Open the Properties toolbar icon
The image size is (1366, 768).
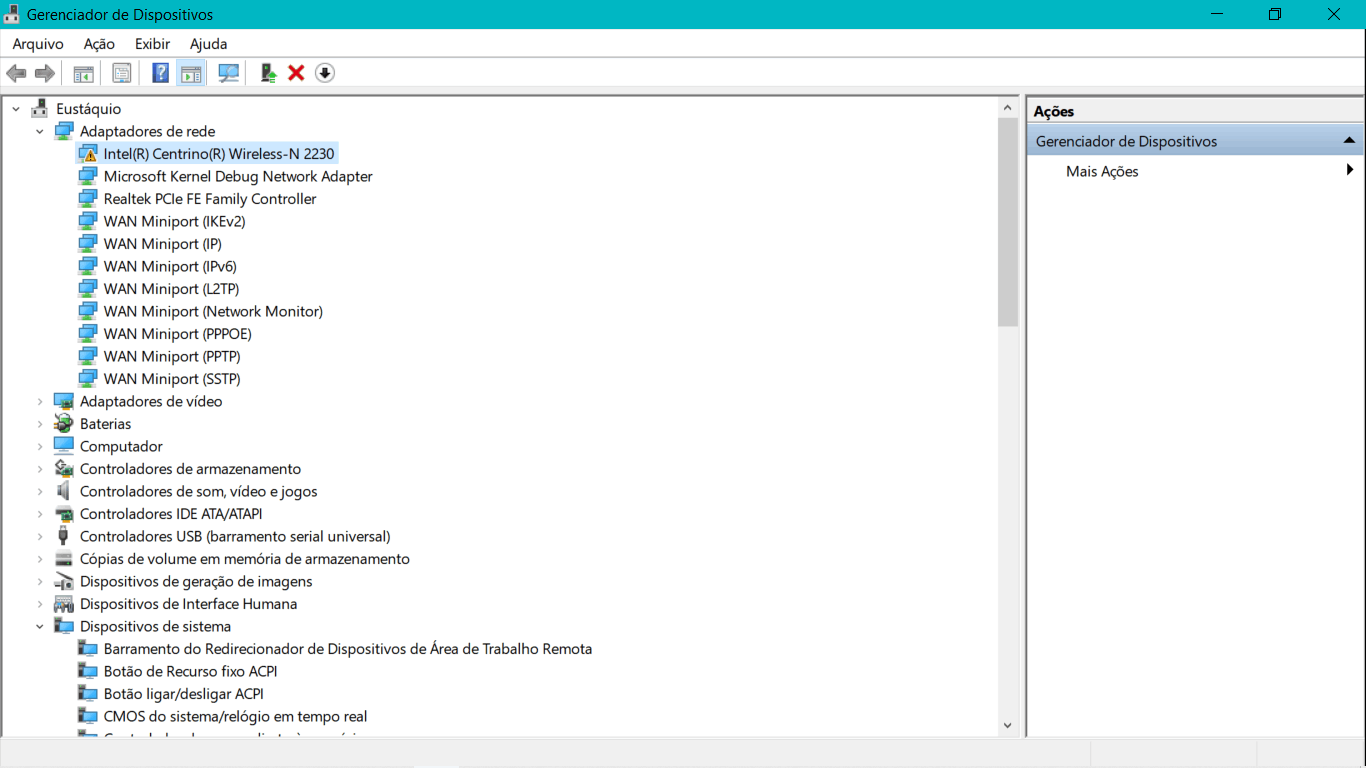[x=122, y=73]
